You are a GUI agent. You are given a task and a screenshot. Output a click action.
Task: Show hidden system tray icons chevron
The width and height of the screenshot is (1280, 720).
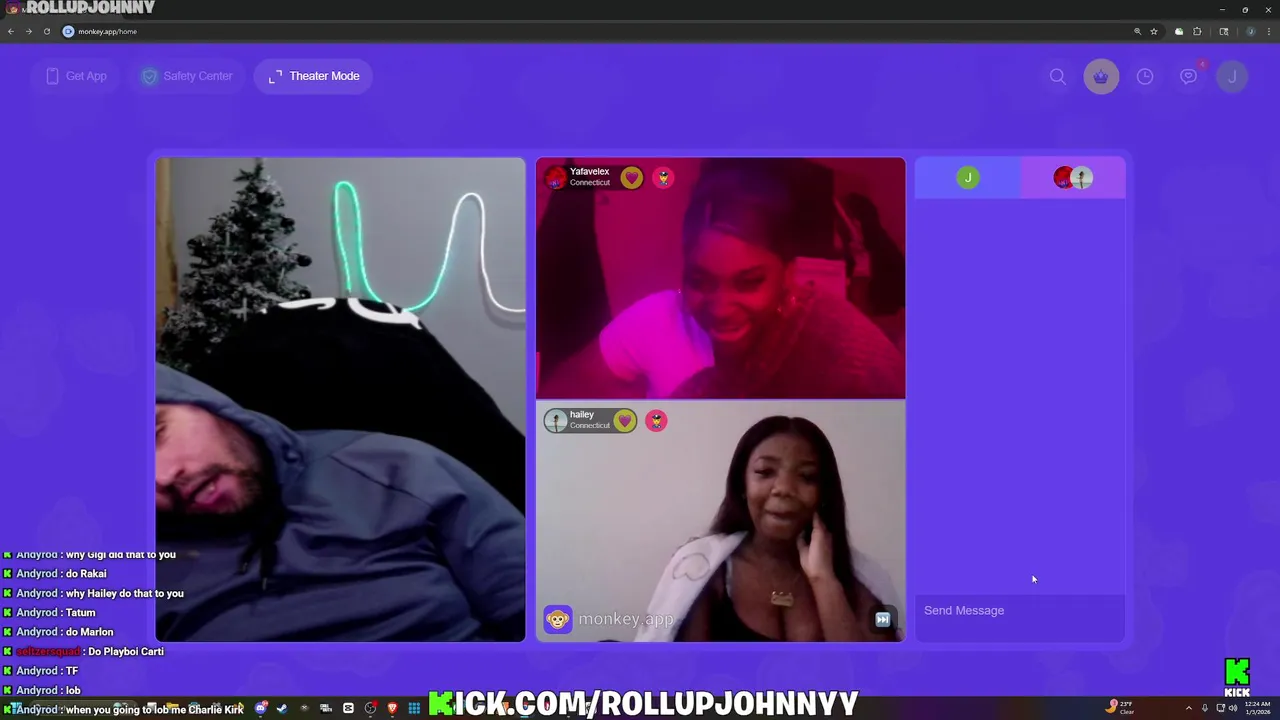pyautogui.click(x=1189, y=708)
